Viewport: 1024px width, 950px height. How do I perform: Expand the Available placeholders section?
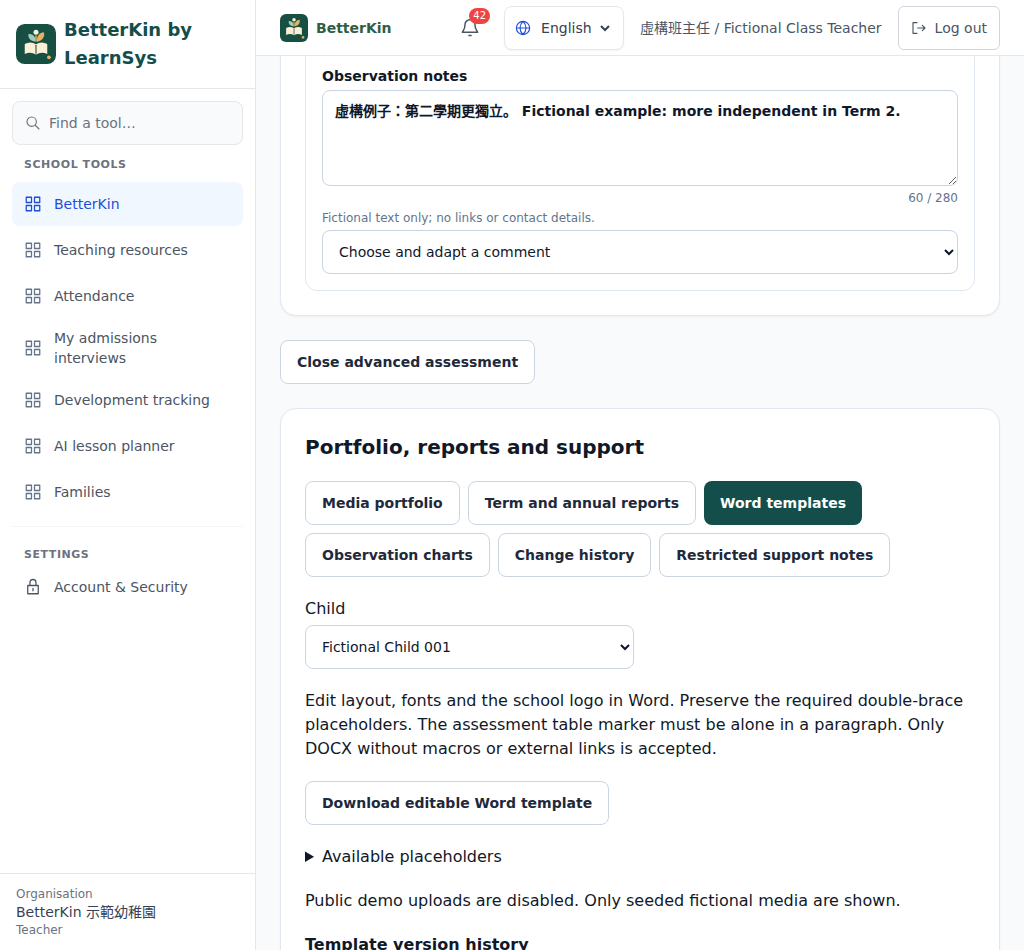click(x=404, y=857)
